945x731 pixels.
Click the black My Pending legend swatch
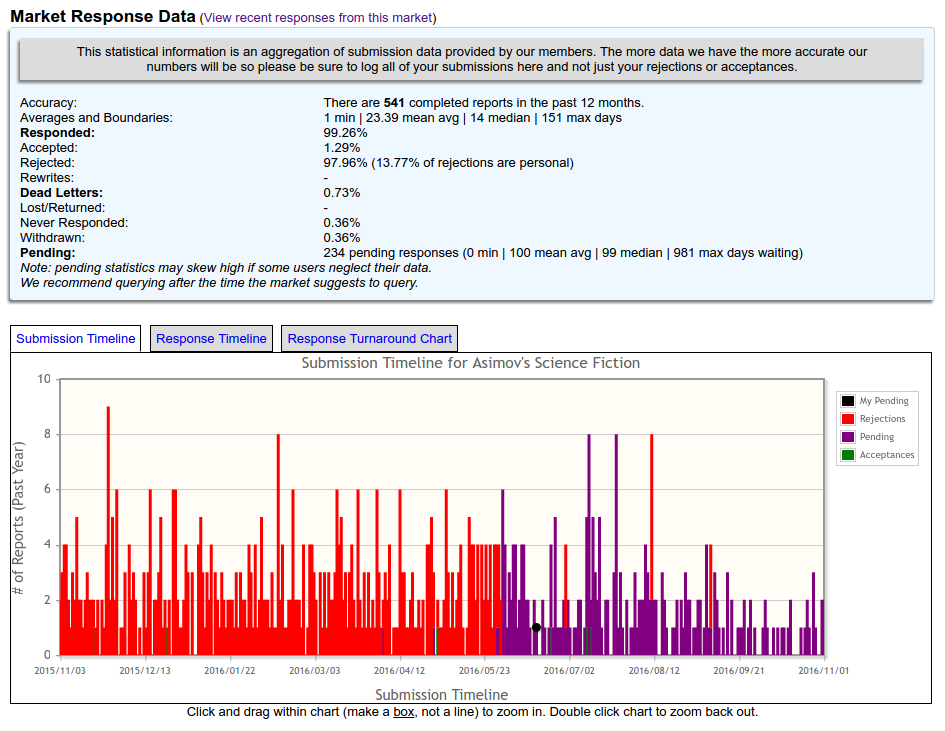[848, 401]
